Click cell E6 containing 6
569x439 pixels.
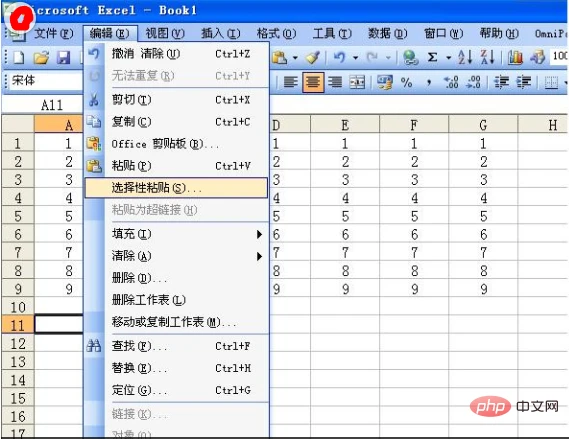click(x=345, y=234)
